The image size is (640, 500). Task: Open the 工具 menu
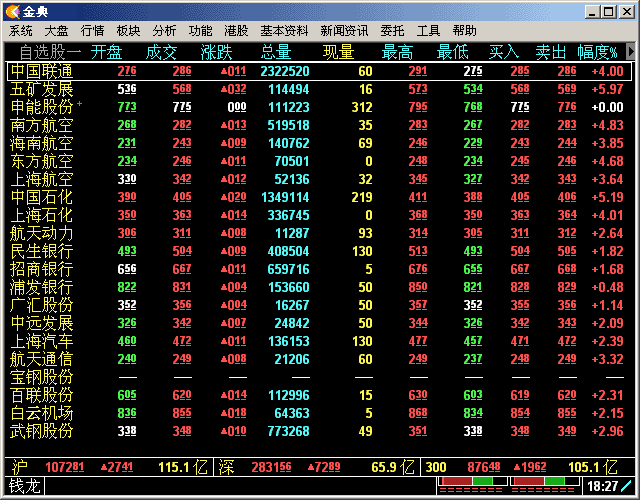point(428,31)
